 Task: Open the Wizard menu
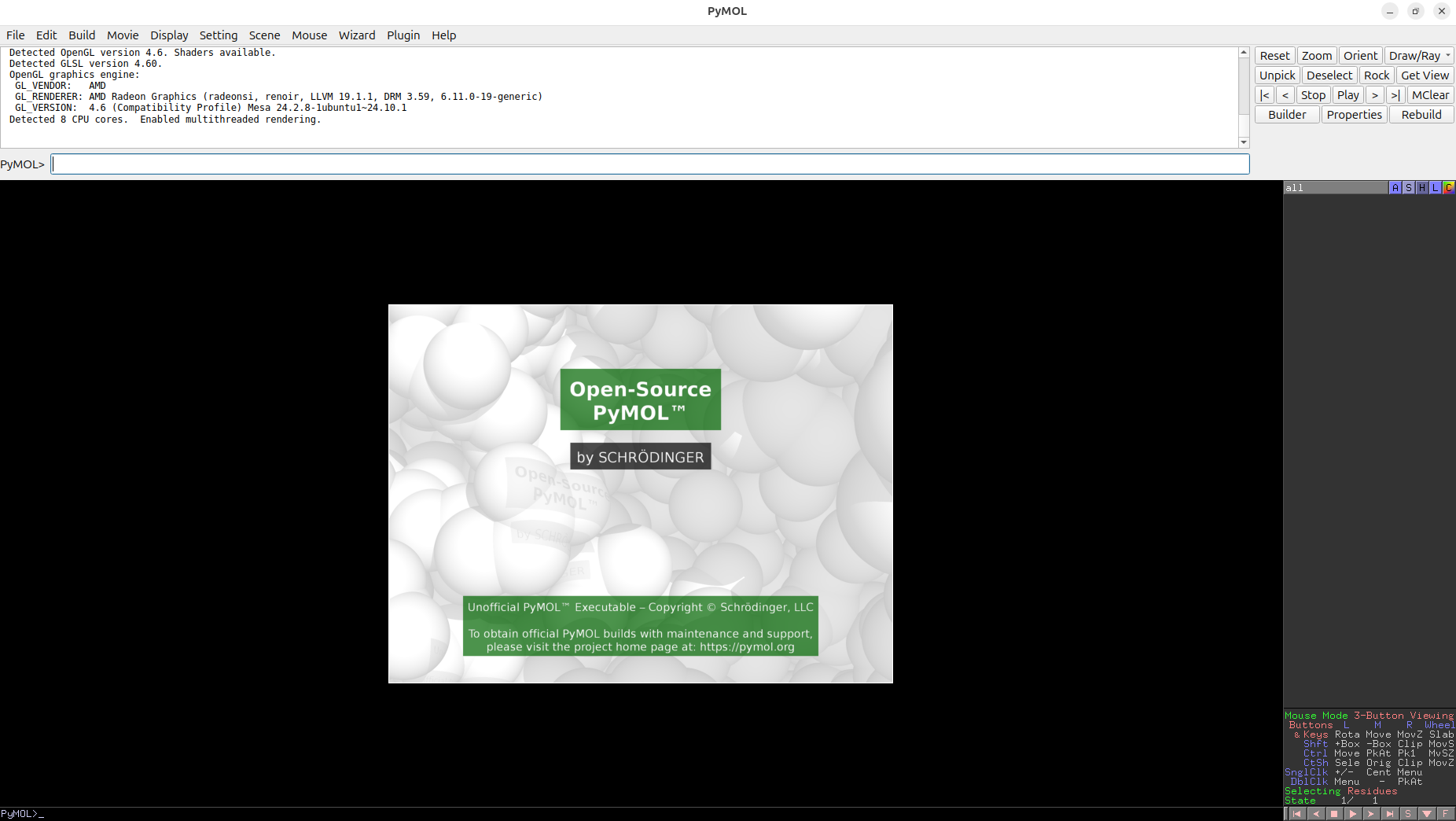(x=357, y=35)
